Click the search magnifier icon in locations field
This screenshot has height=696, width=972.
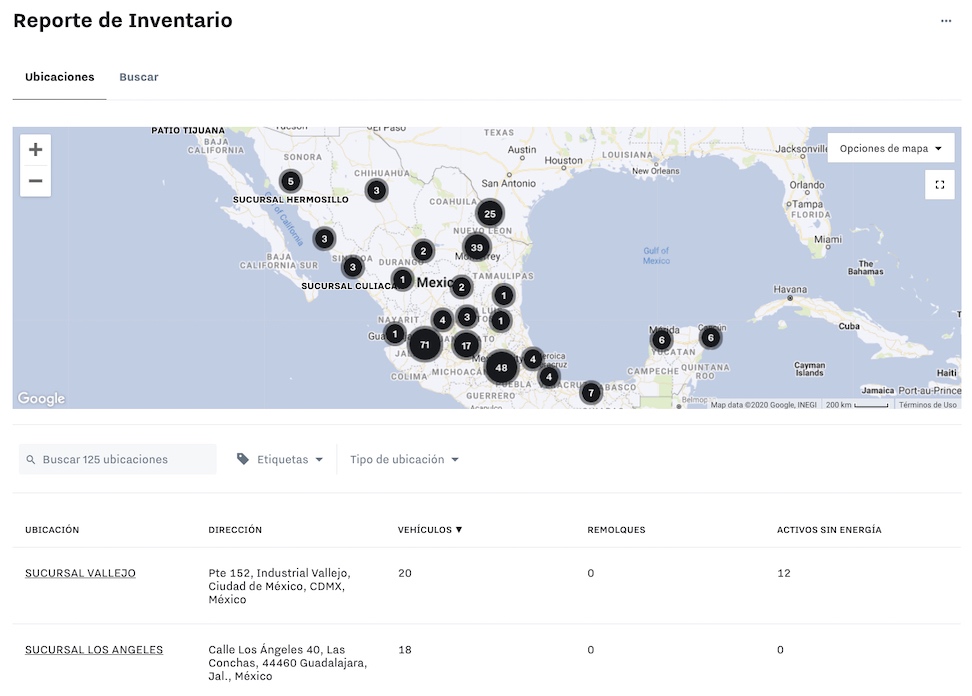(x=30, y=459)
